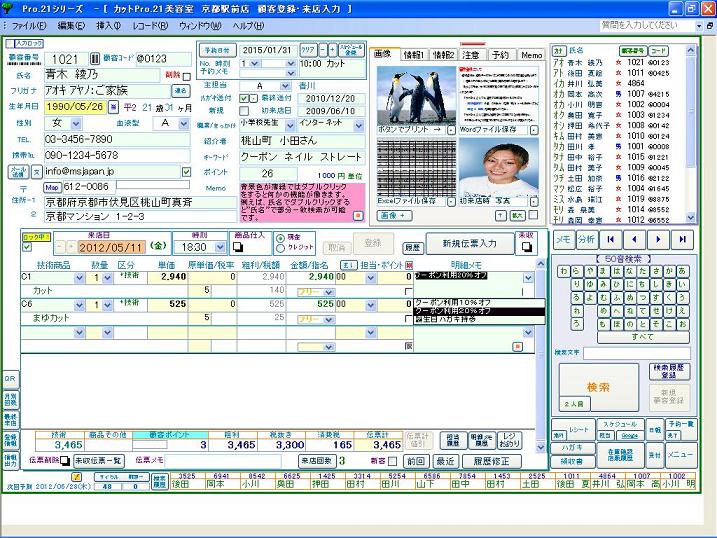Select 誕生日ハガキ持参 in dropdown list
The width and height of the screenshot is (717, 538).
[x=479, y=320]
